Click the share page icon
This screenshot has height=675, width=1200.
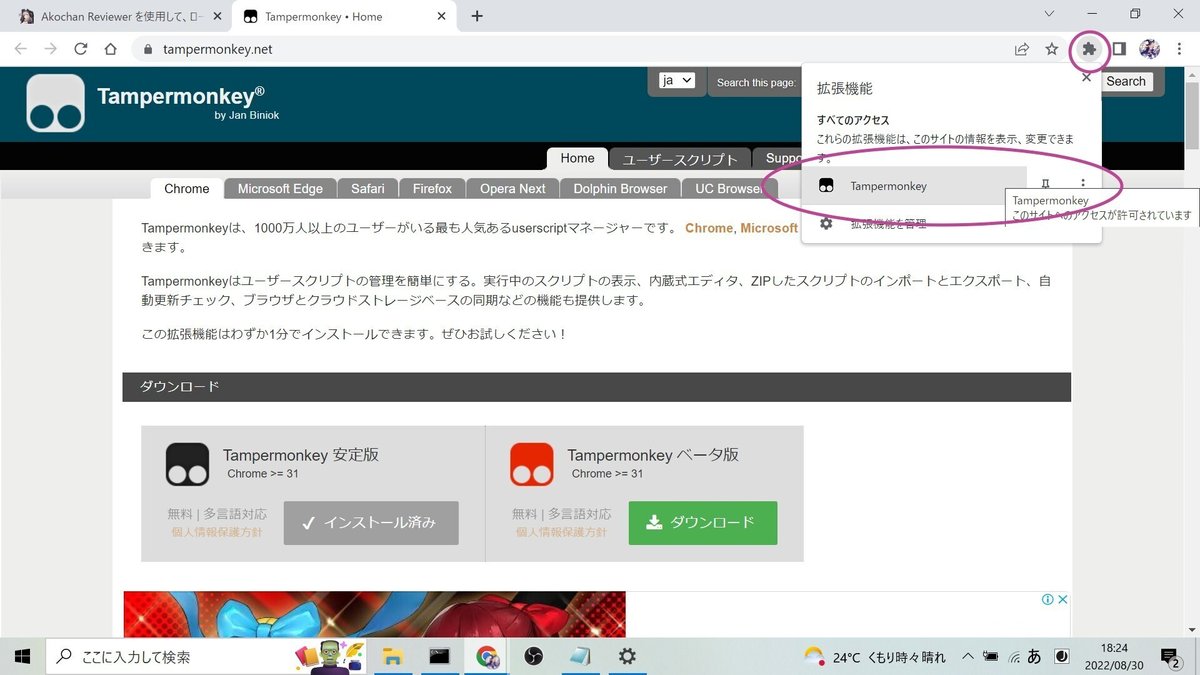[x=1022, y=49]
